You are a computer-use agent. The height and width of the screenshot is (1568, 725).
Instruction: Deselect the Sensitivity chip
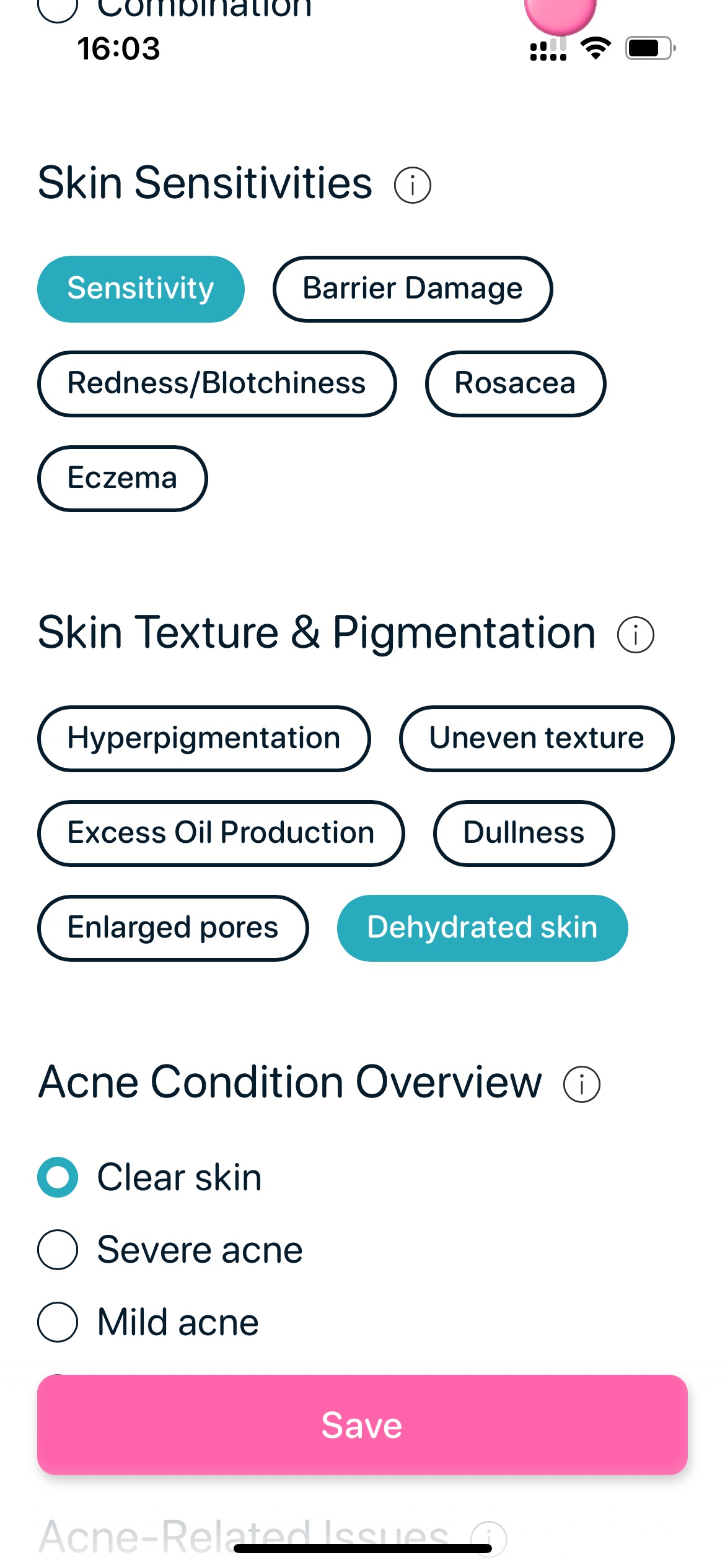click(x=141, y=289)
